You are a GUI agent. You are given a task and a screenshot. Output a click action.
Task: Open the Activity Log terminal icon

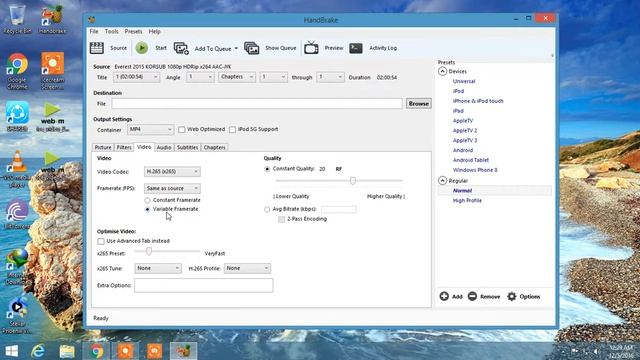tap(356, 48)
